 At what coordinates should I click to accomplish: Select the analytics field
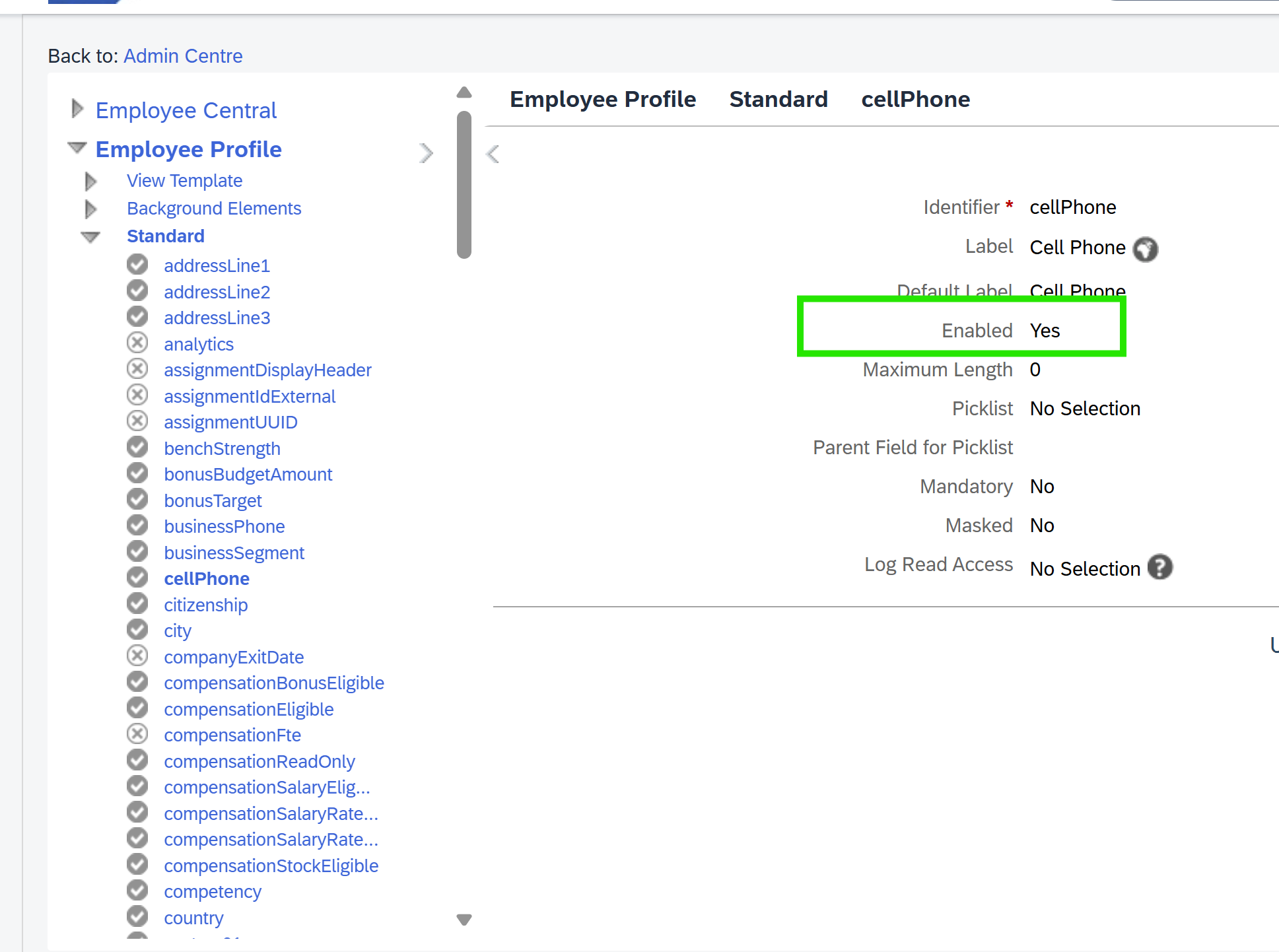point(199,344)
